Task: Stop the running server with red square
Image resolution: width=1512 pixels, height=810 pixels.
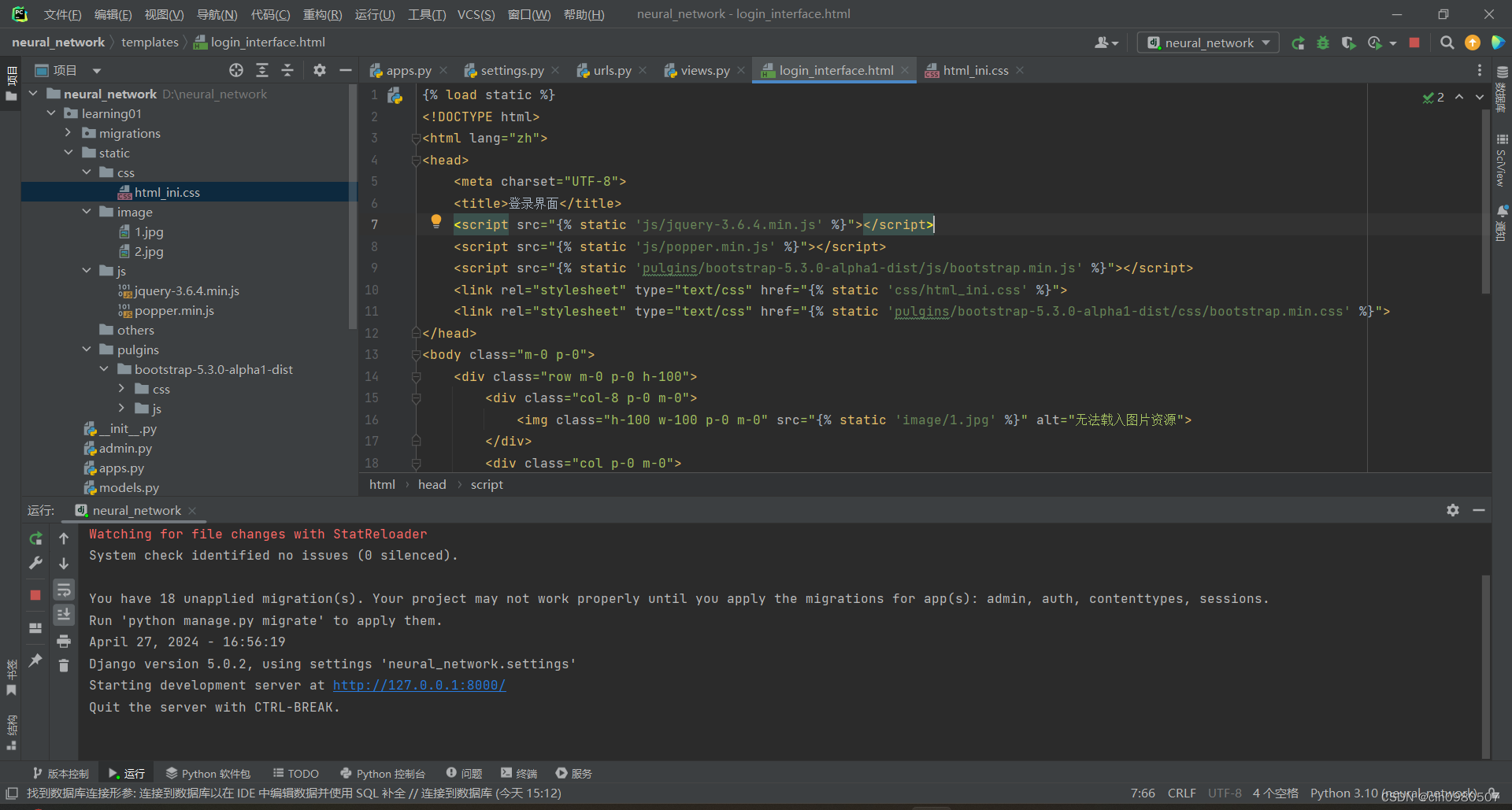Action: pos(1414,43)
